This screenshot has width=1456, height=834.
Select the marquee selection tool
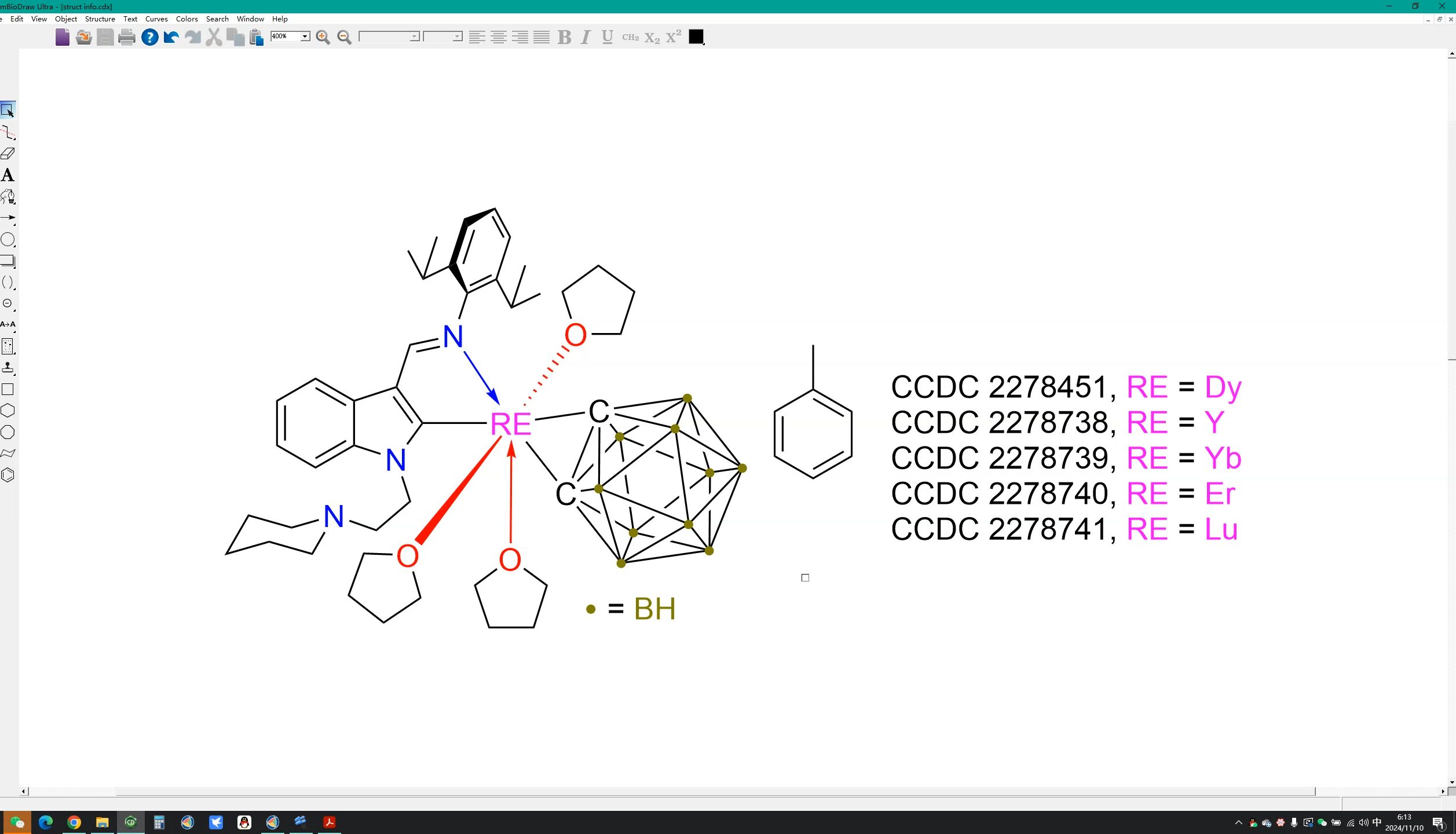(8, 110)
